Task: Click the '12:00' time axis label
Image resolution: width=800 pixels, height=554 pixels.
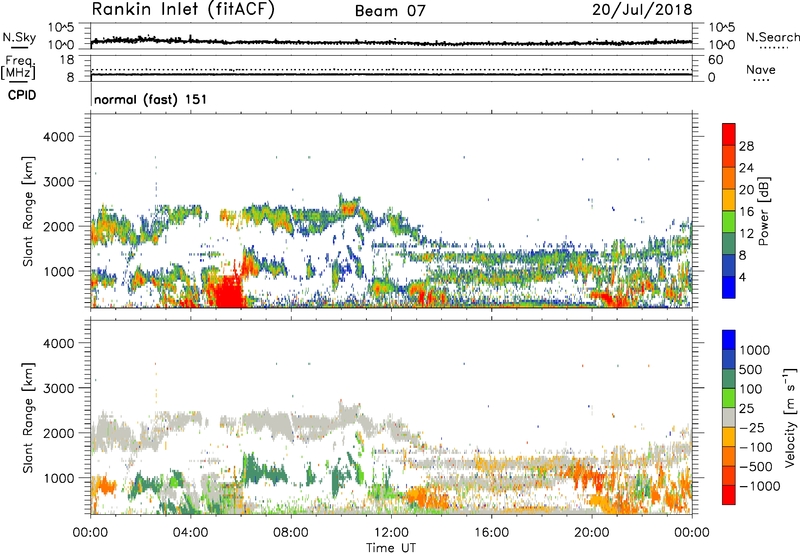Action: point(391,533)
